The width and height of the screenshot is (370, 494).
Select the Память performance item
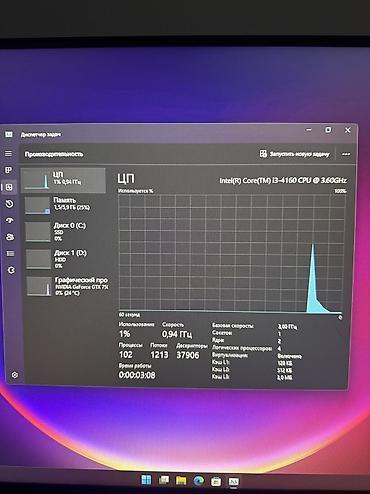(x=66, y=205)
